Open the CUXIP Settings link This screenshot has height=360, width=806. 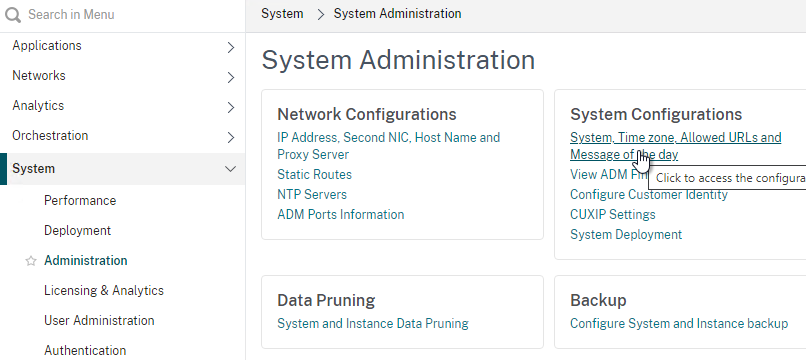click(613, 214)
